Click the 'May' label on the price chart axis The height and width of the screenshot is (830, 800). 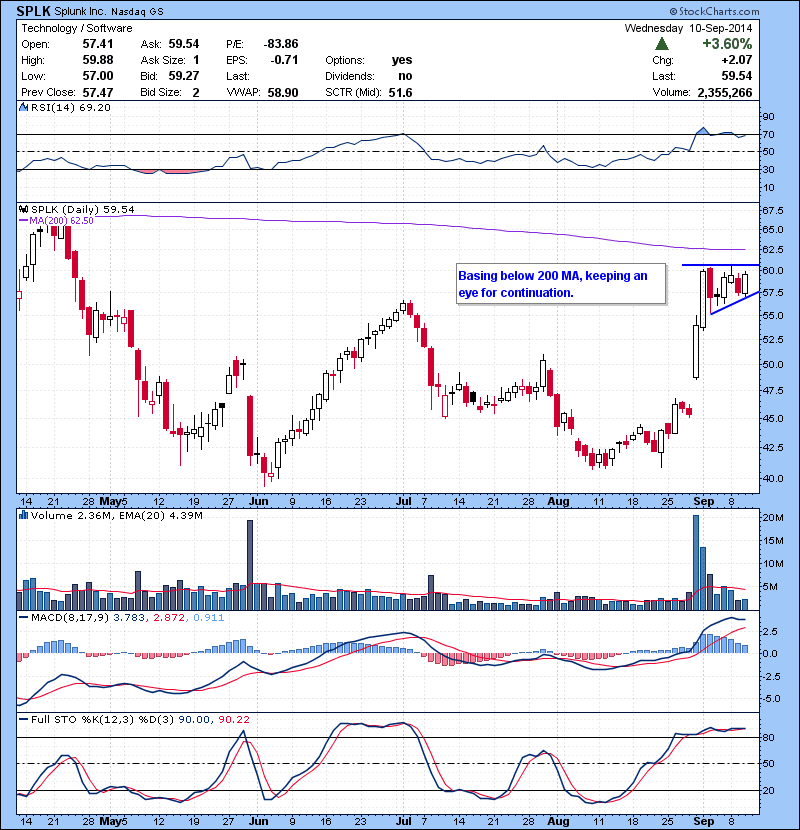pos(110,501)
